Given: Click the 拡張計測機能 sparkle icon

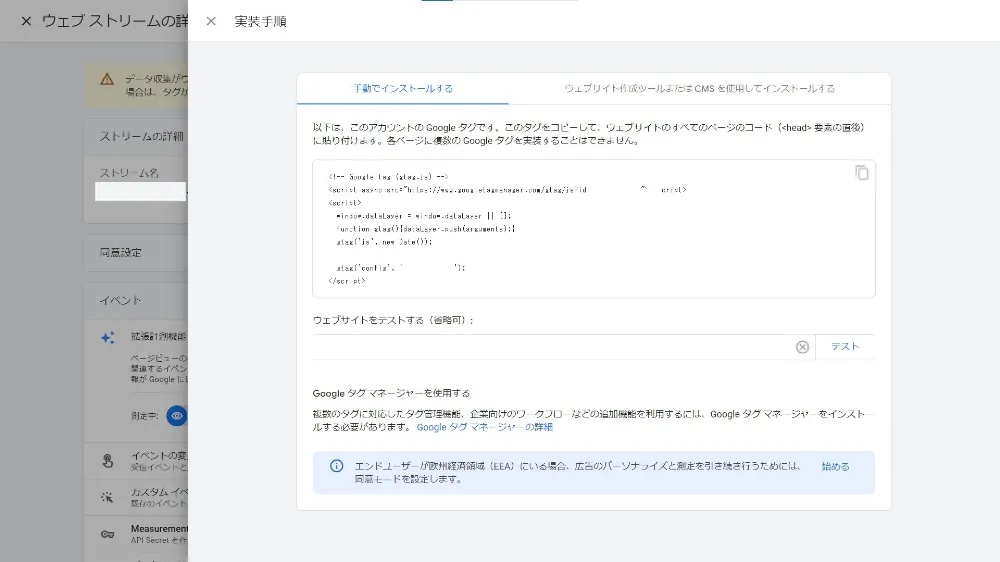Looking at the screenshot, I should coord(108,337).
